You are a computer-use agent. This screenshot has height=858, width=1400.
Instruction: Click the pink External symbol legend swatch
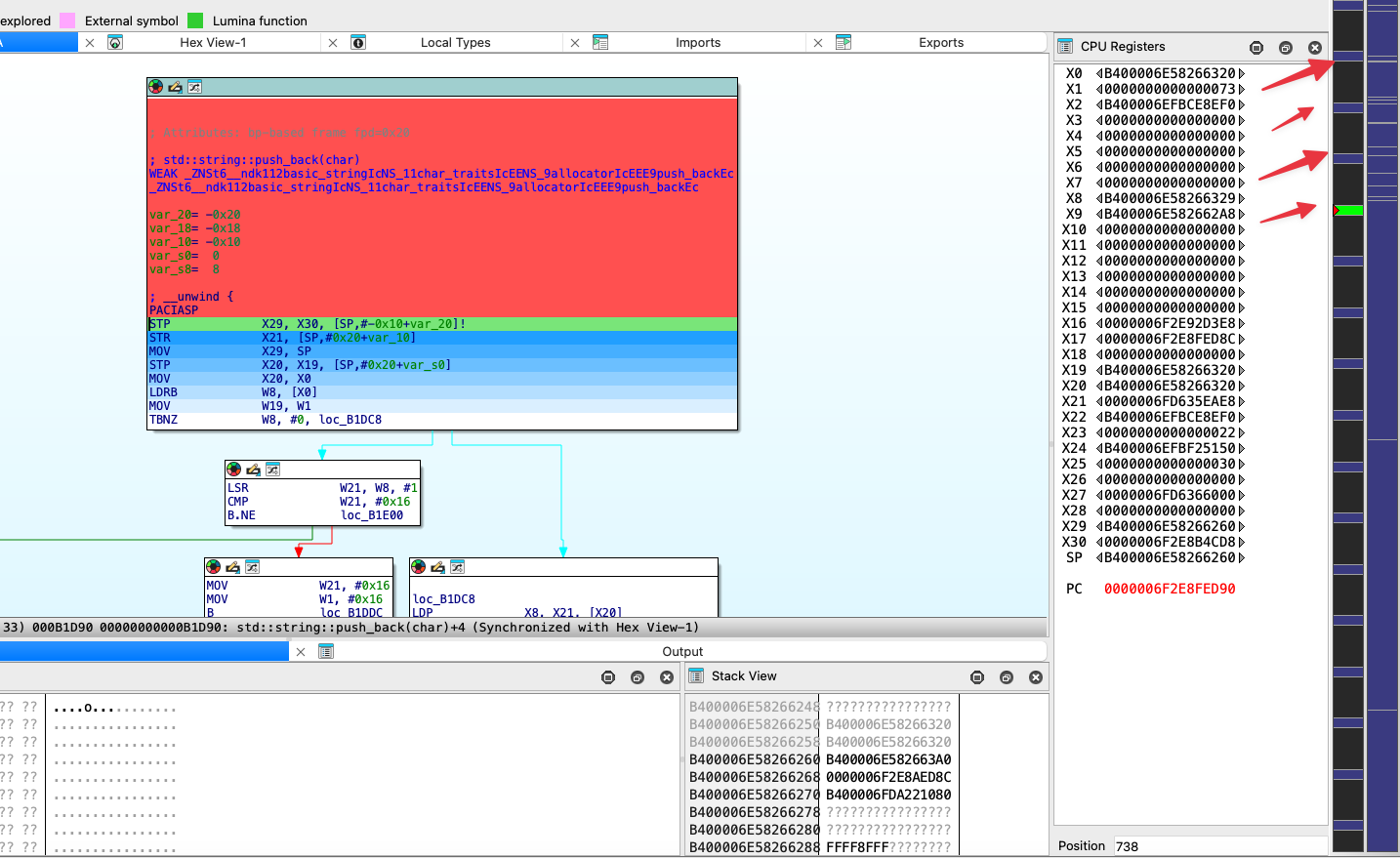point(67,20)
